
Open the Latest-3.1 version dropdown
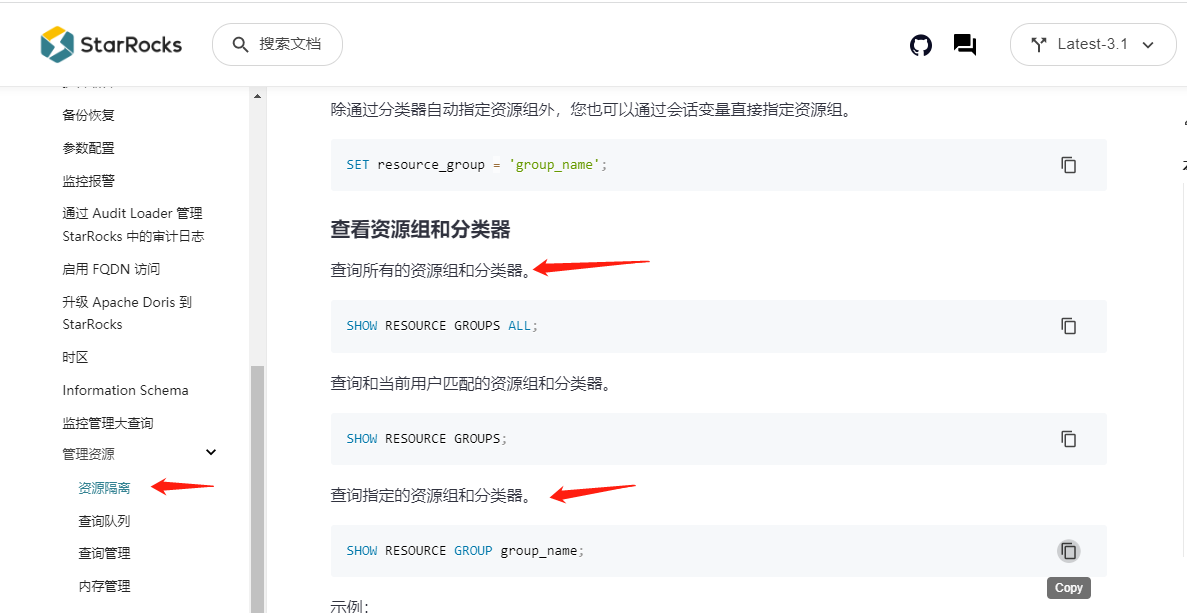1092,45
